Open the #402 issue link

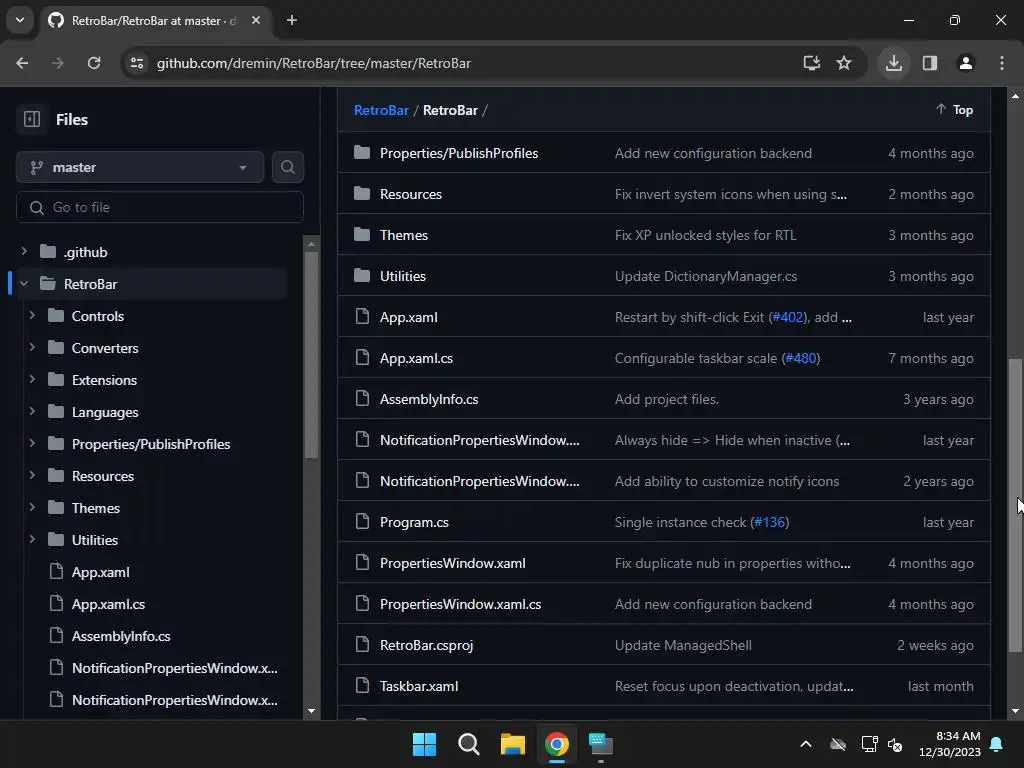[x=788, y=317]
